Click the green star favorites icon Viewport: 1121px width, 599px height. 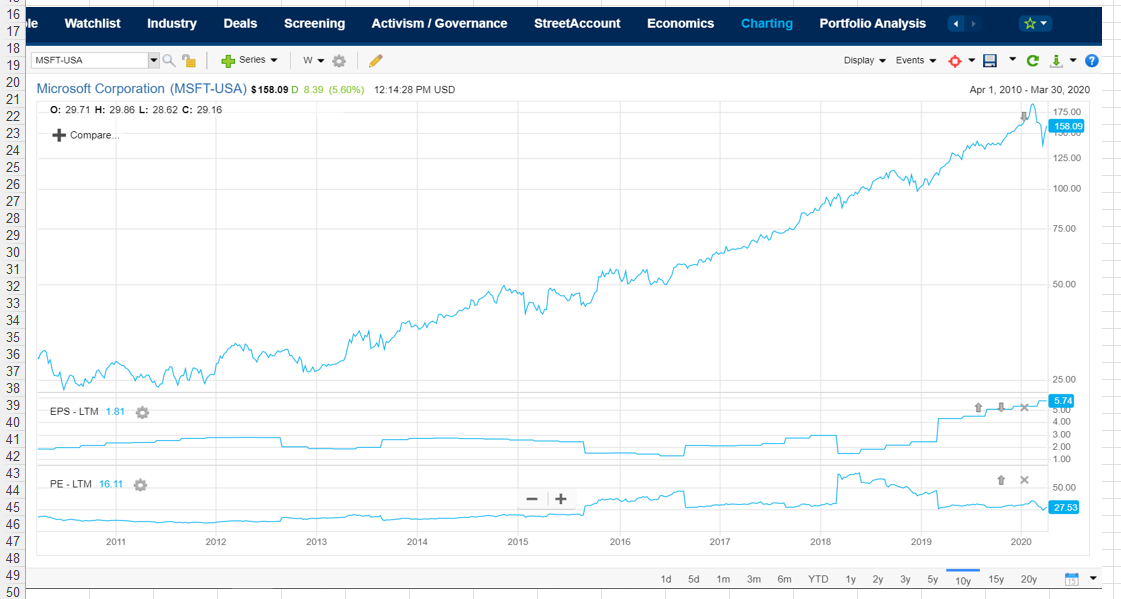pos(1029,24)
